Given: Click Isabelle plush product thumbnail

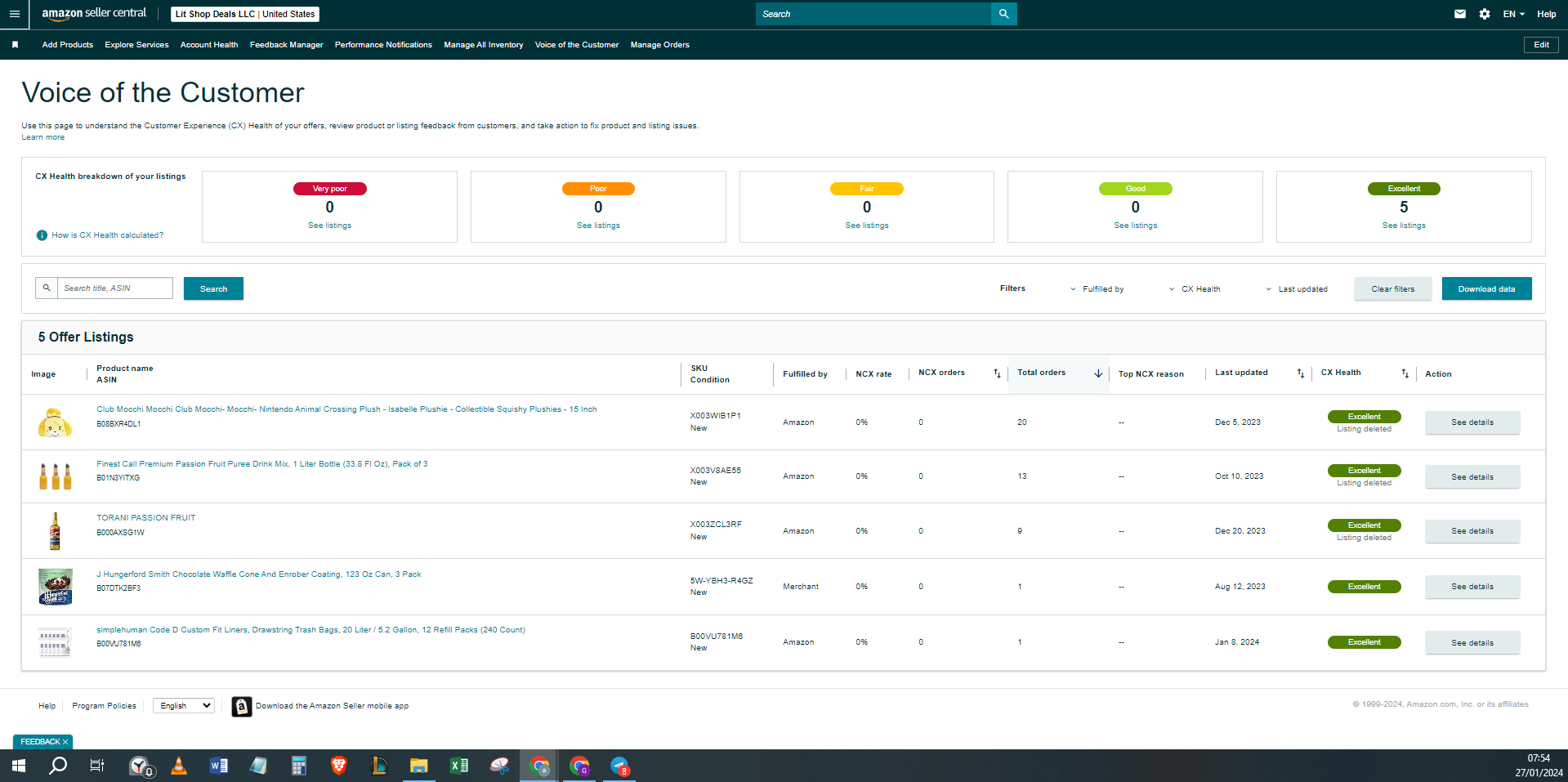Looking at the screenshot, I should [x=55, y=422].
